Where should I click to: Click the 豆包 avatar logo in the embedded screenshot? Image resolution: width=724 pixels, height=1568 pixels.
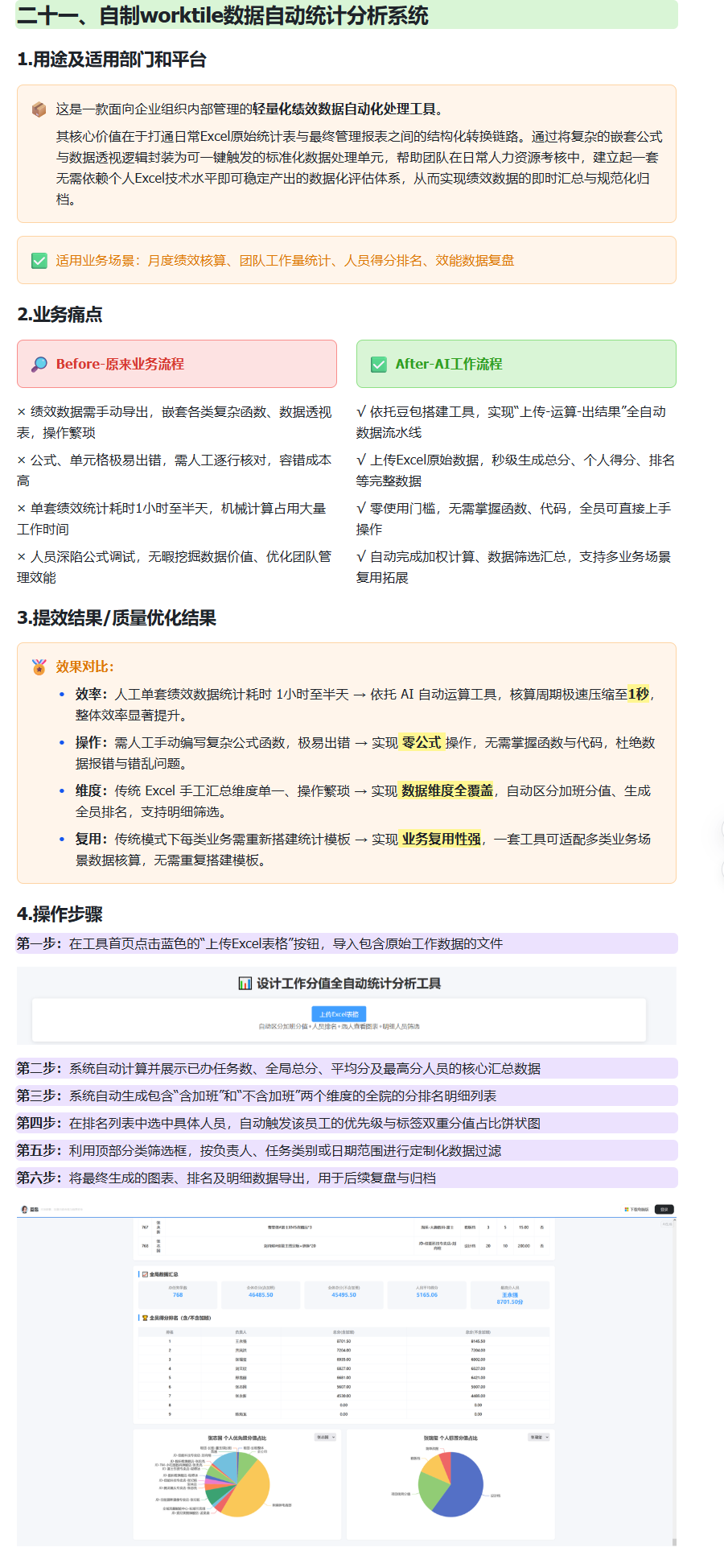24,1209
